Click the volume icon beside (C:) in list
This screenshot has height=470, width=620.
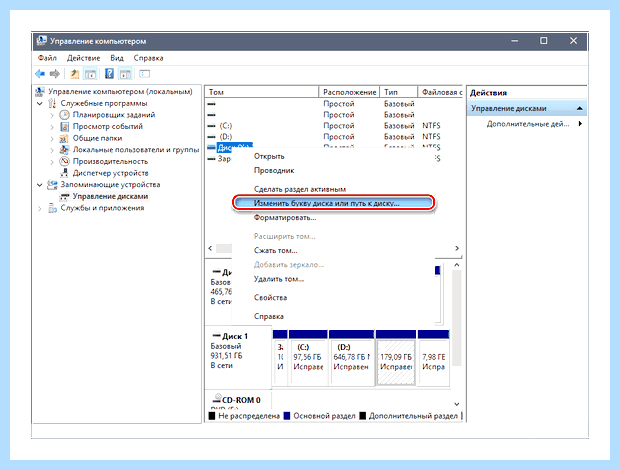(212, 126)
